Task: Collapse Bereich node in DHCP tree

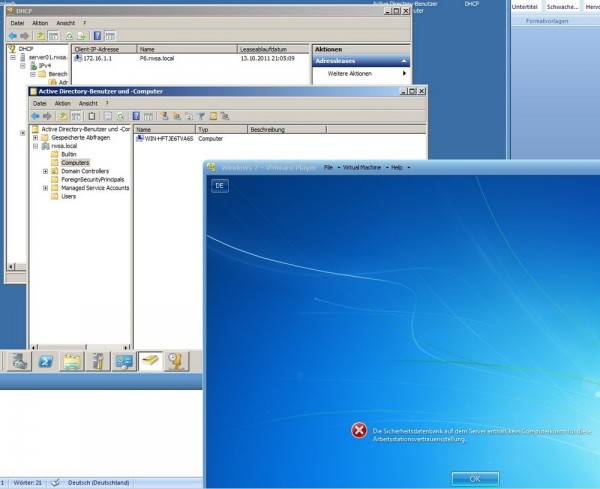Action: point(33,74)
